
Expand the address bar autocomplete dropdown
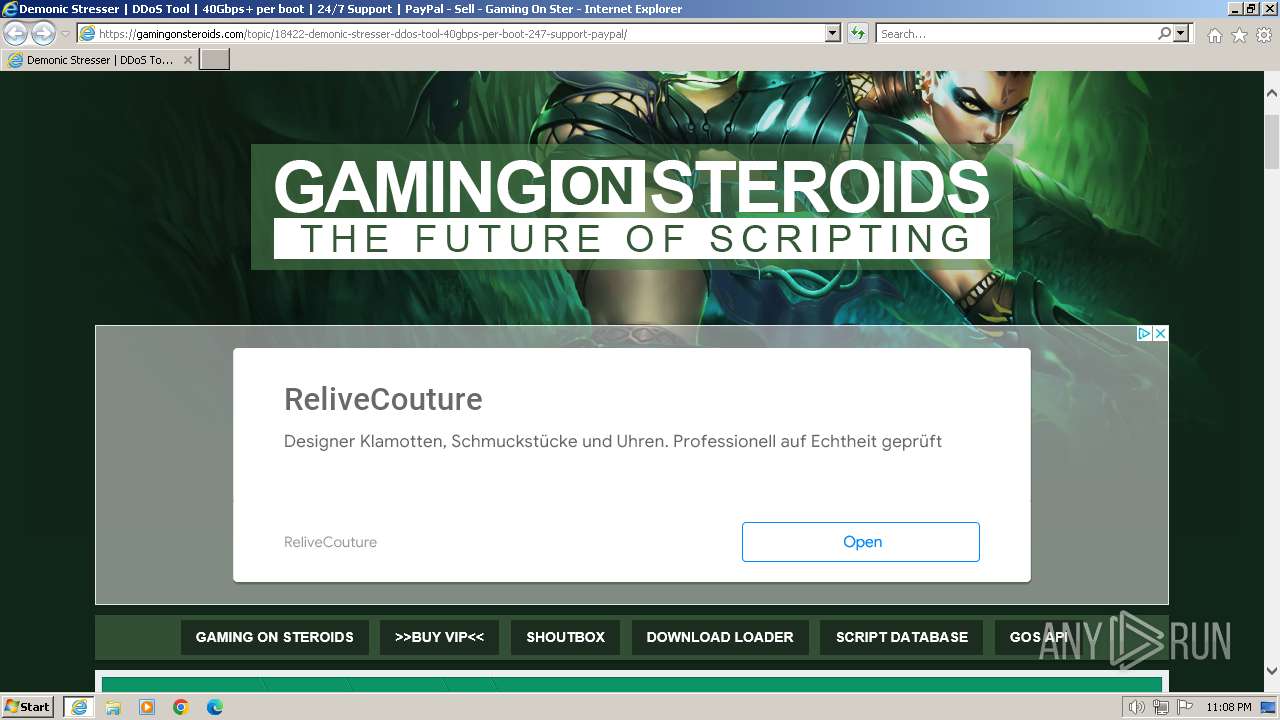pos(833,34)
